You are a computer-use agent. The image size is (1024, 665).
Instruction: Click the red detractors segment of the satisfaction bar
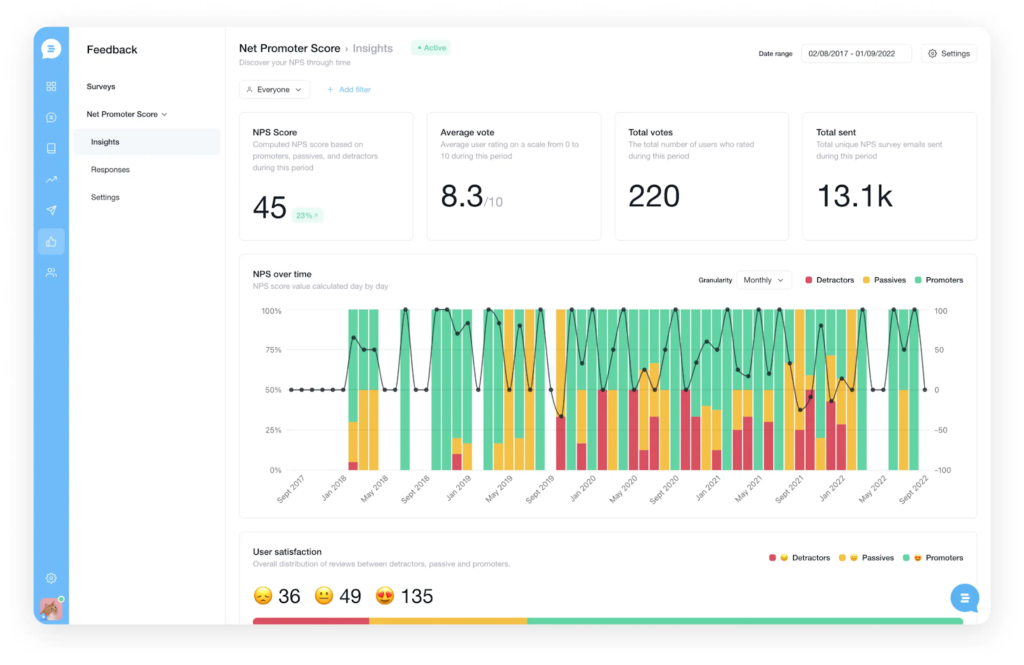click(x=311, y=621)
